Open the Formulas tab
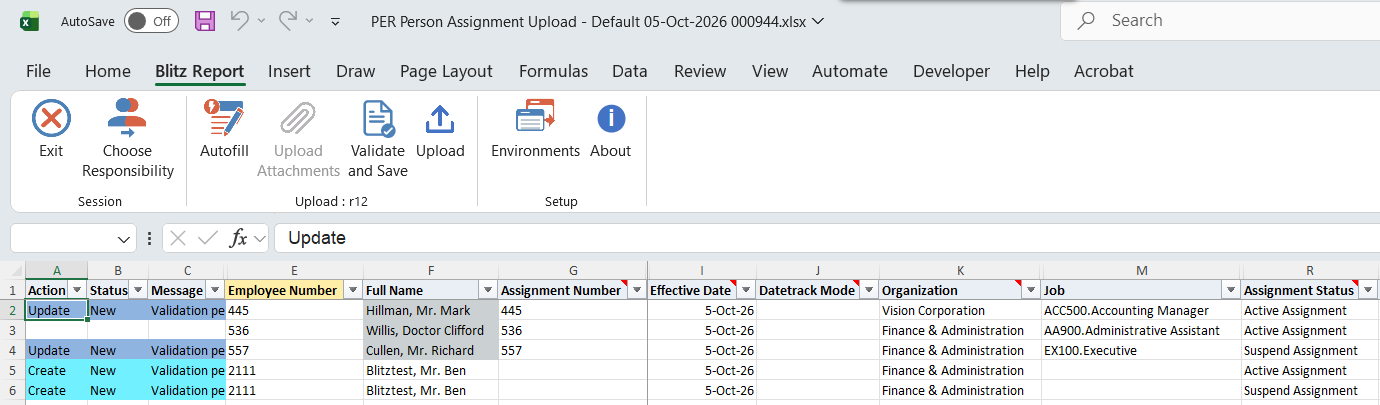Viewport: 1380px width, 405px height. tap(553, 71)
